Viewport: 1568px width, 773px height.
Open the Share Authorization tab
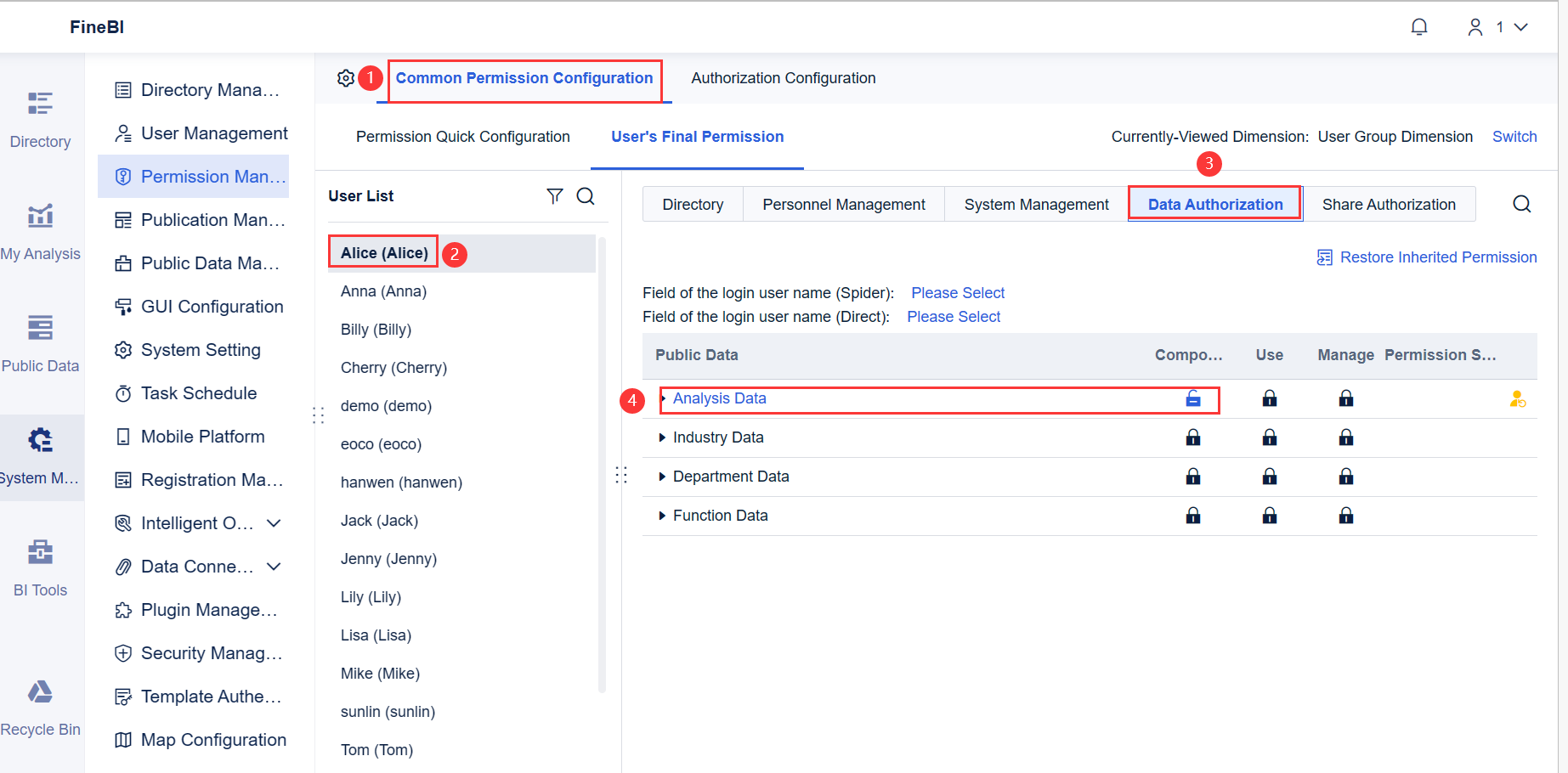[1389, 204]
